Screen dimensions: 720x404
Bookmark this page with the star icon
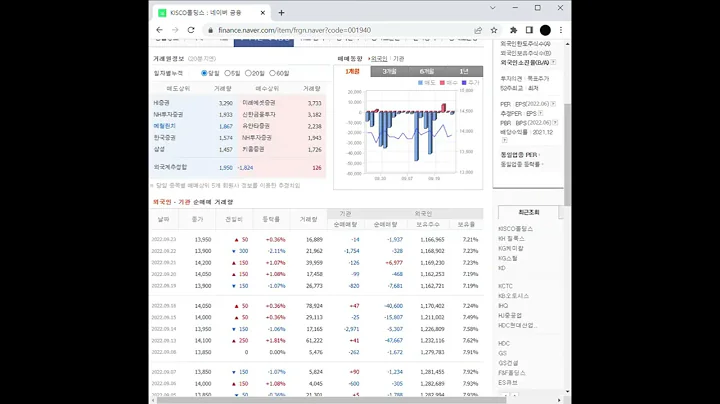tap(494, 30)
